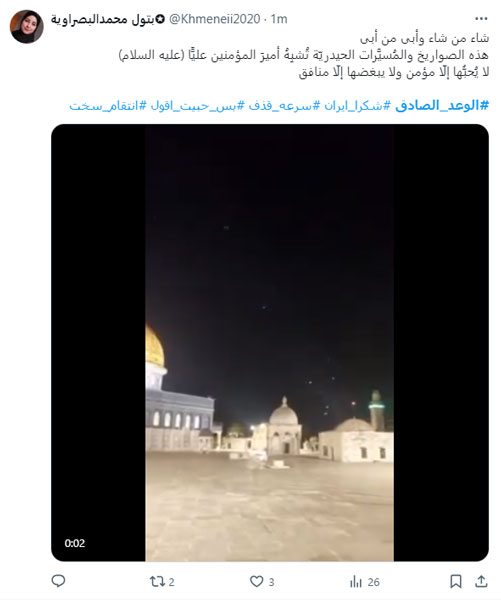Open view analytics bar chart icon

pos(356,582)
